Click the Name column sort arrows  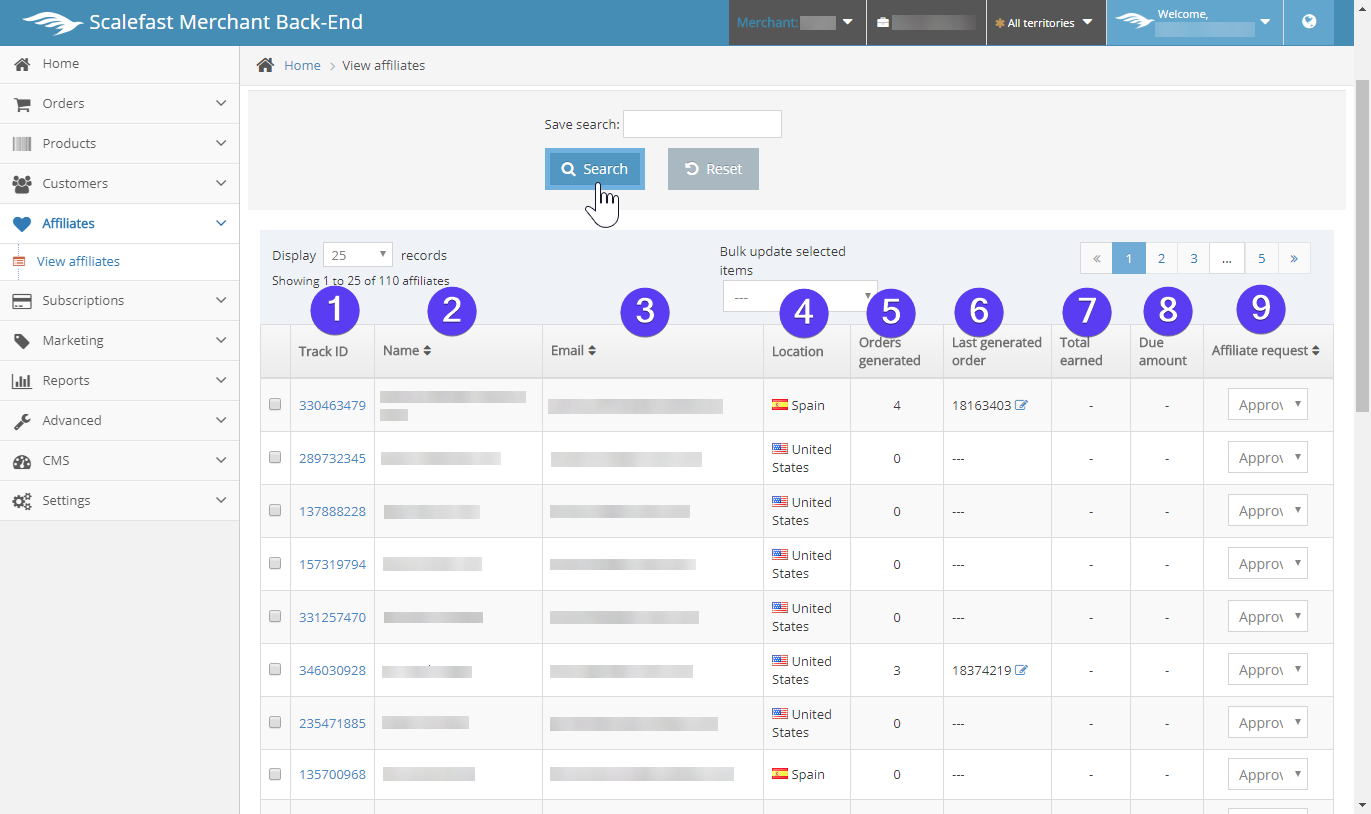(x=428, y=351)
